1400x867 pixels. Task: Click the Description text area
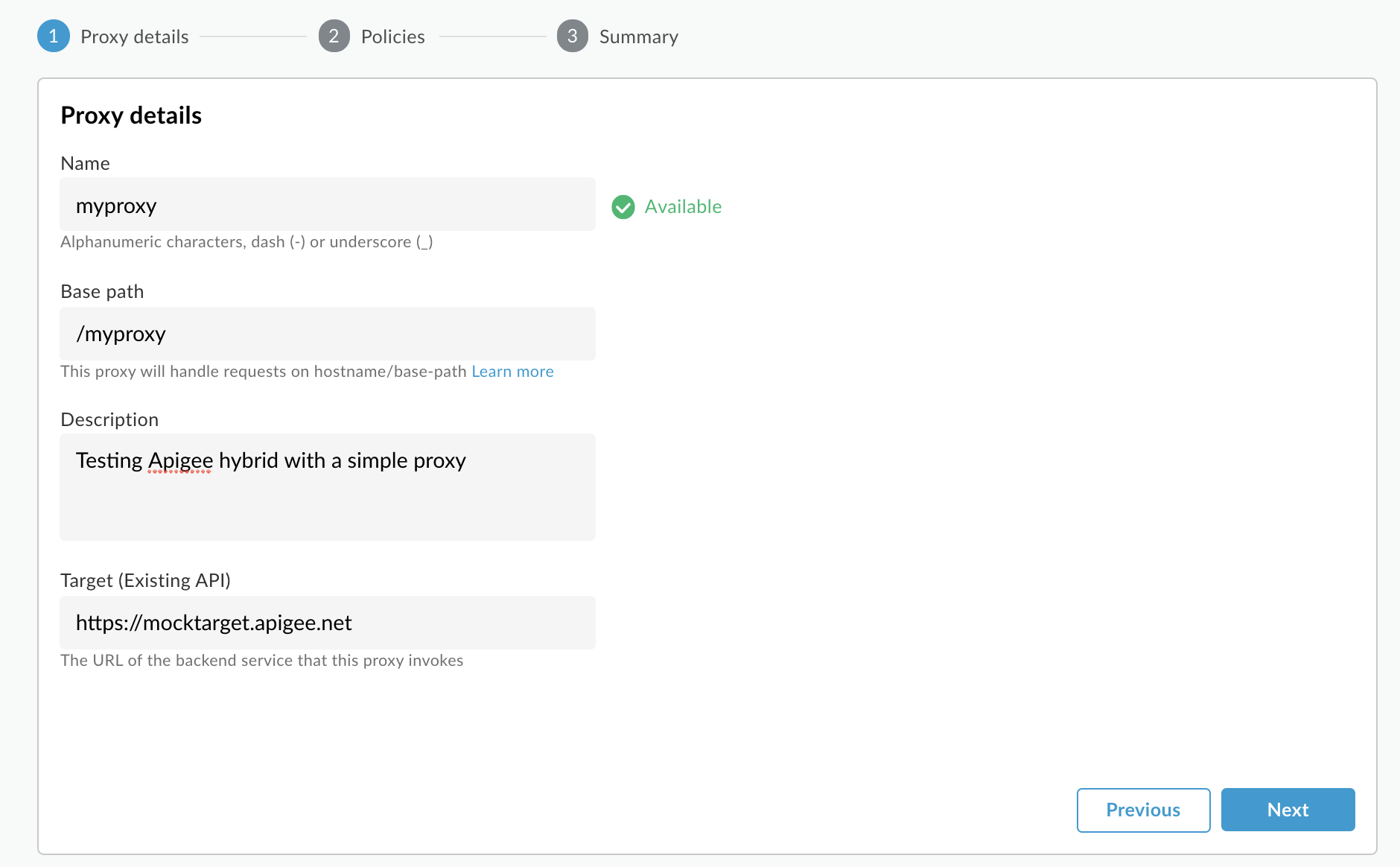(328, 488)
